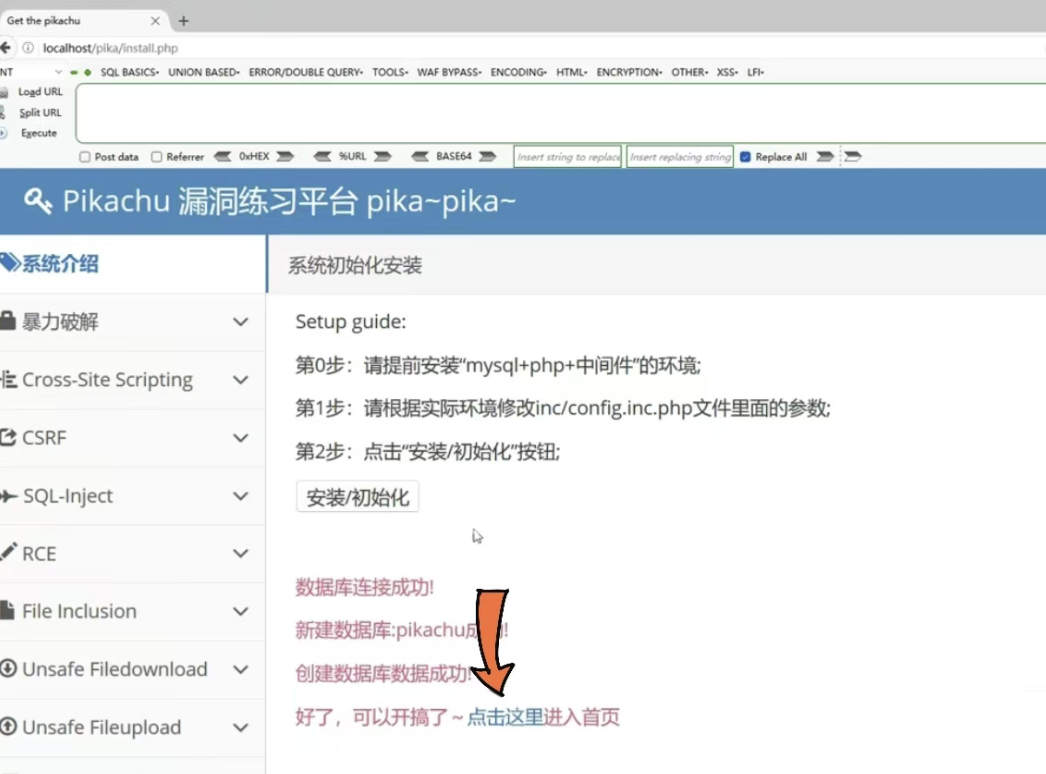Screen dimensions: 1046x774
Task: Click the left arrow before %URL
Action: click(x=322, y=156)
